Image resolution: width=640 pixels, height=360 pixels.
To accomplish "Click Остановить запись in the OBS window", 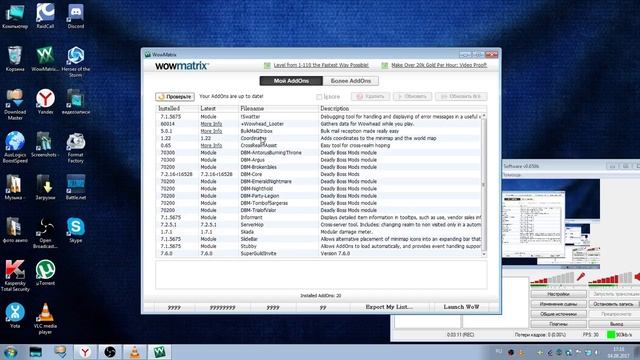I will (x=614, y=304).
